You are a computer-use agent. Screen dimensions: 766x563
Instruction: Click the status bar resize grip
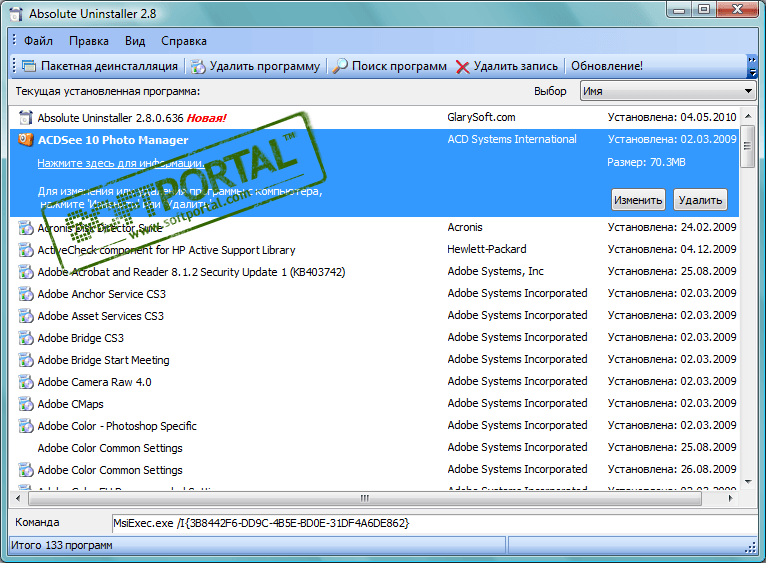(751, 548)
